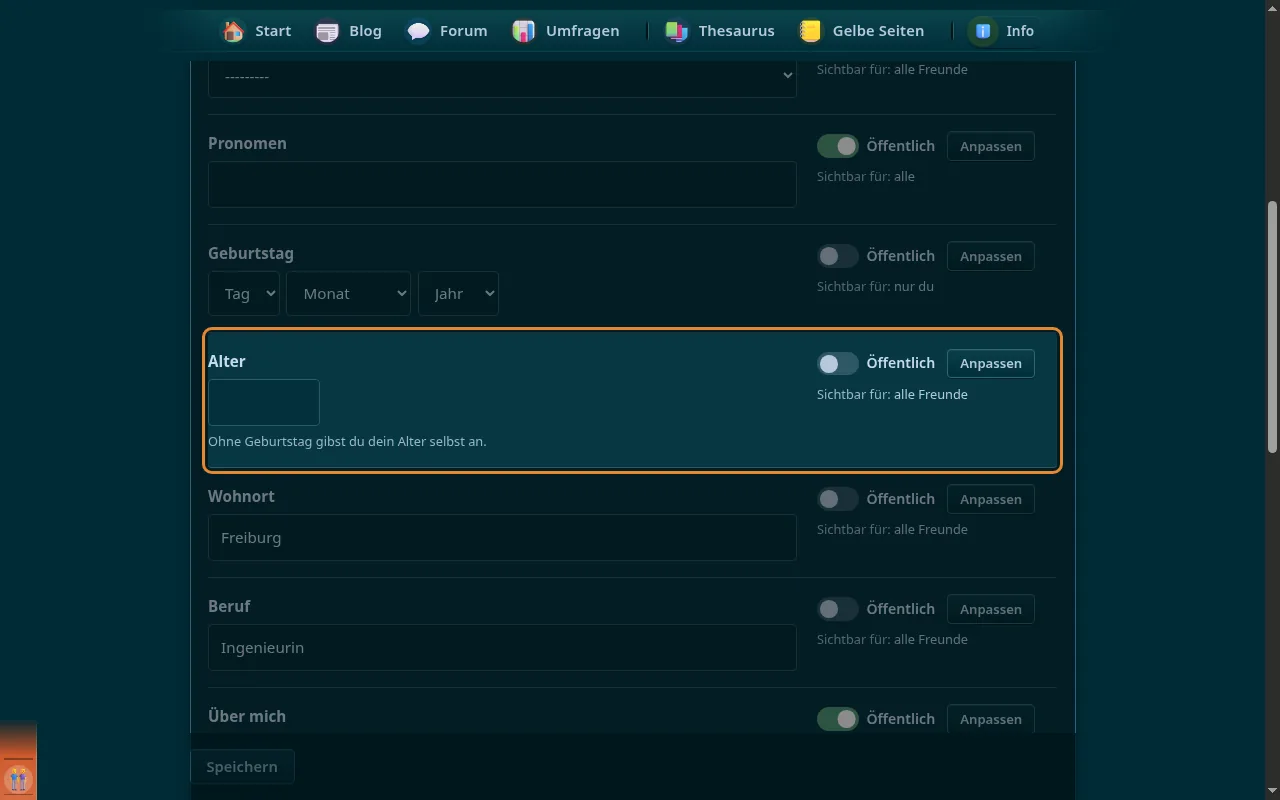Image resolution: width=1280 pixels, height=800 pixels.
Task: Click the Gelbe Seiten yellow book icon
Action: pos(810,31)
